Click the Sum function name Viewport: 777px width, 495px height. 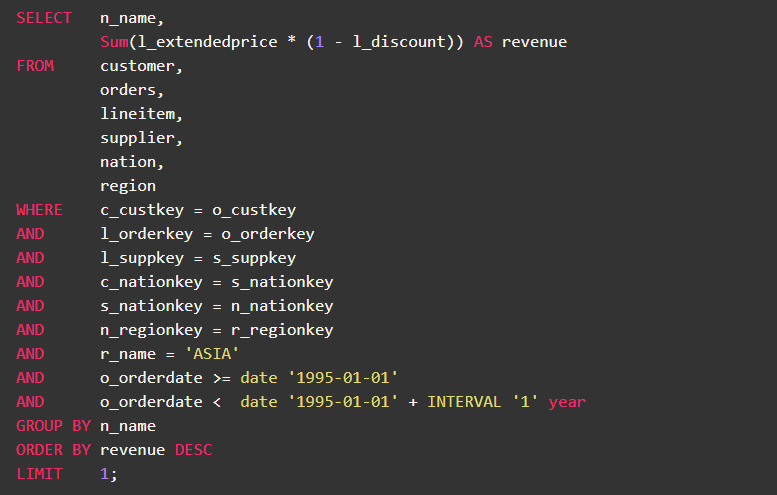click(x=114, y=42)
